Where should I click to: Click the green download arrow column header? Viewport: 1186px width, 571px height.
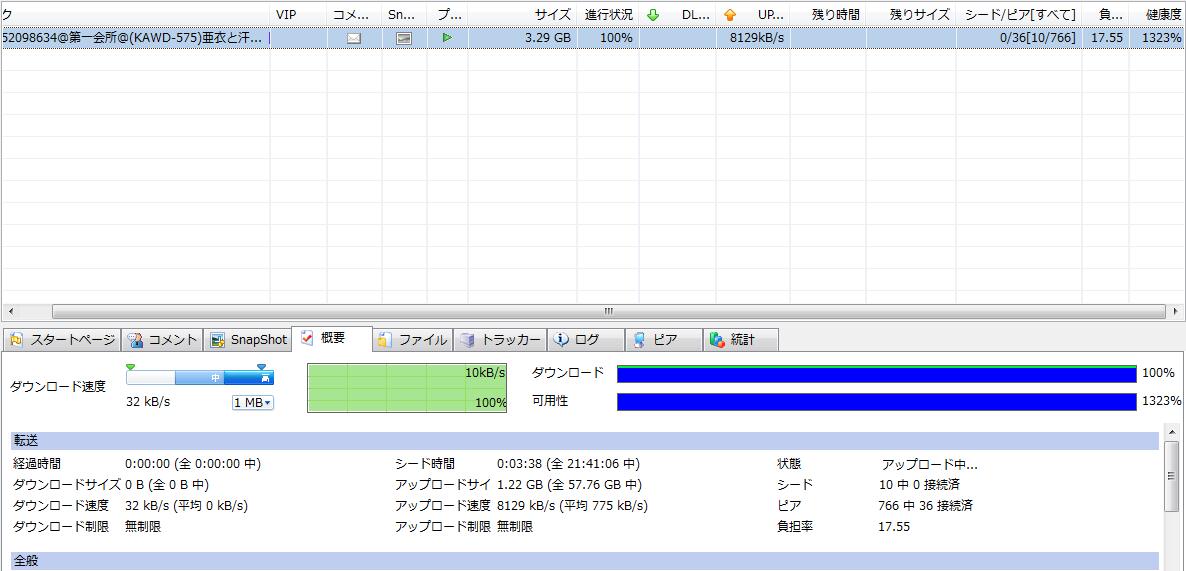(653, 15)
